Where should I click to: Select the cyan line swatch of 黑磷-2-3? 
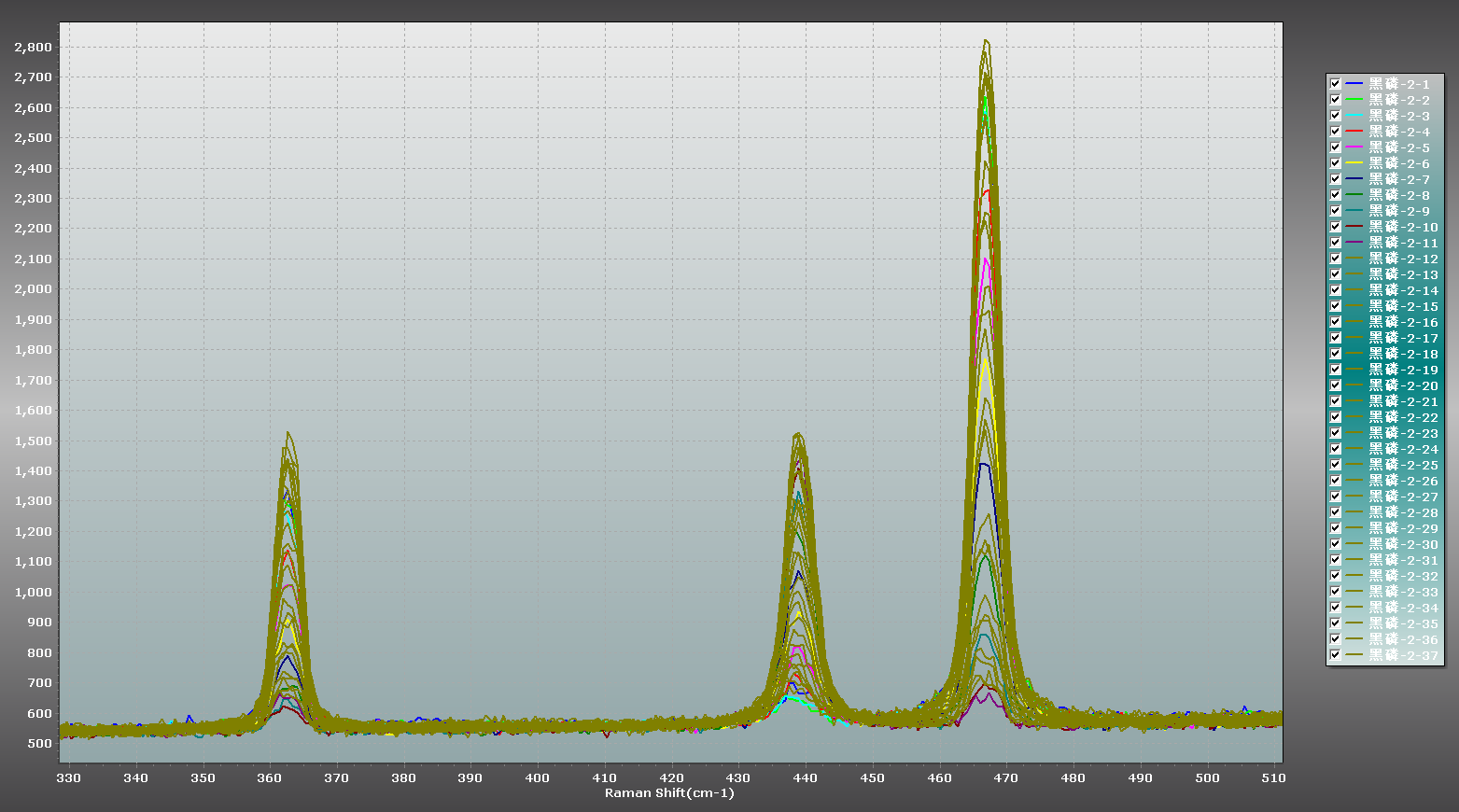(x=1354, y=116)
